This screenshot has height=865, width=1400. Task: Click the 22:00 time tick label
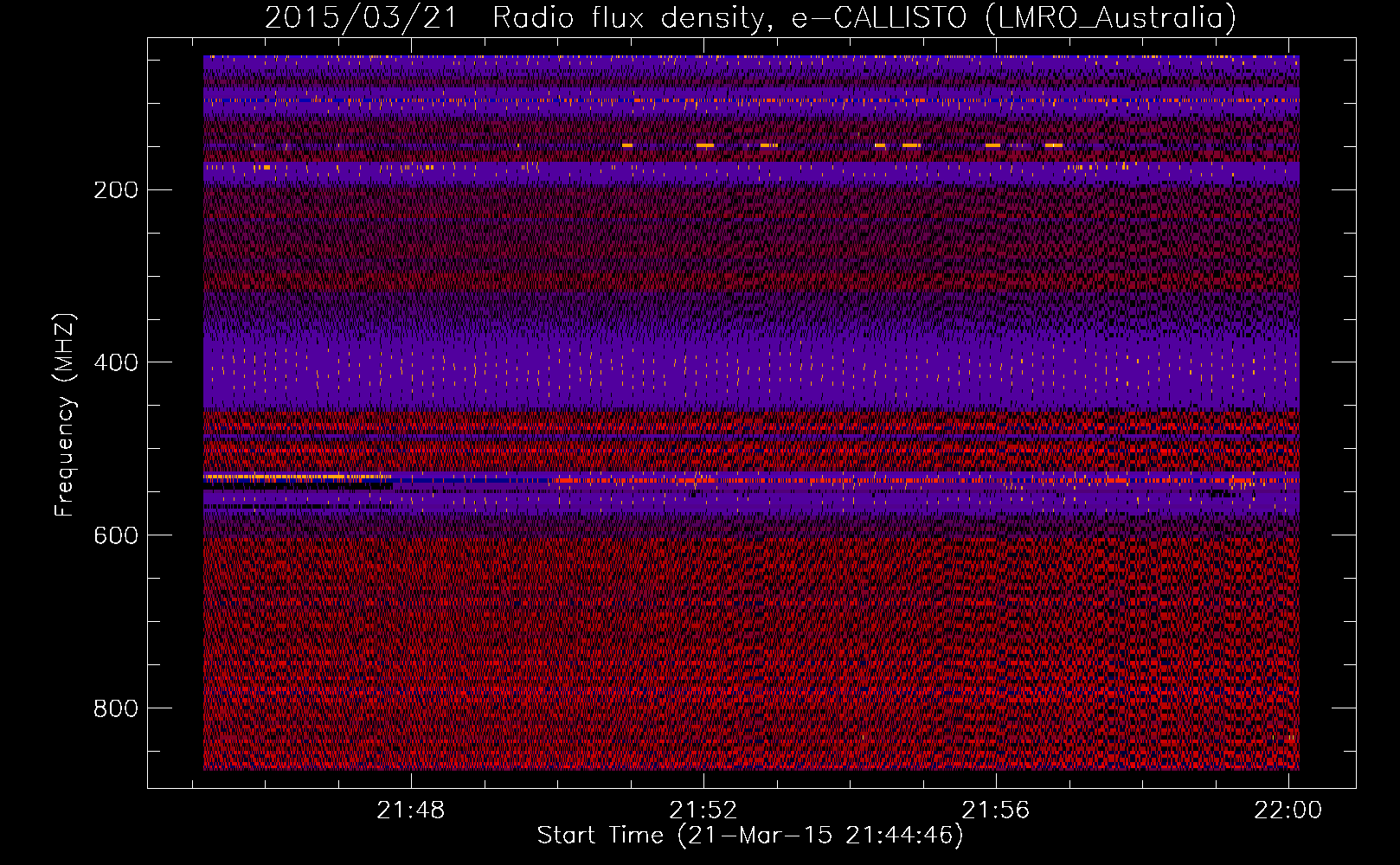[1288, 811]
